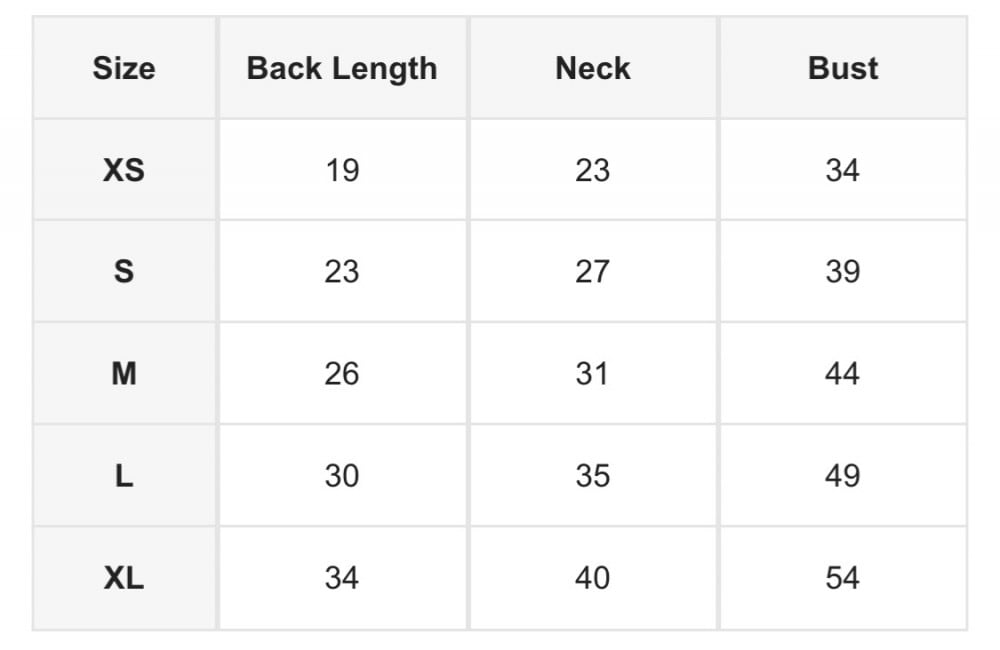1000x650 pixels.
Task: Select the XL size row label
Action: 124,578
